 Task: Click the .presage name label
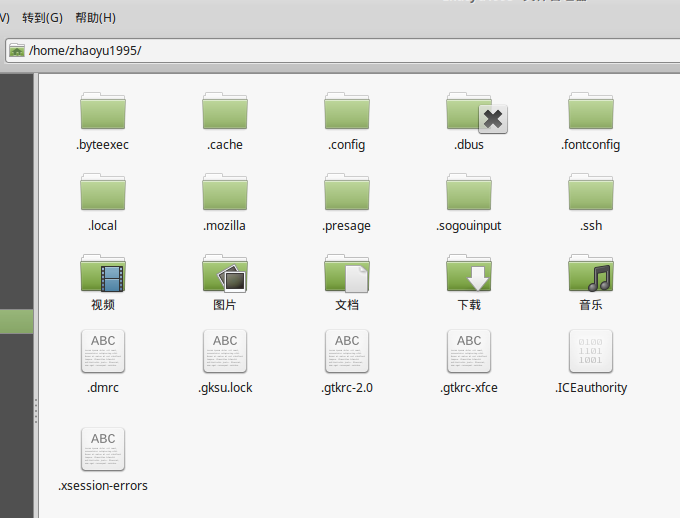pyautogui.click(x=347, y=226)
